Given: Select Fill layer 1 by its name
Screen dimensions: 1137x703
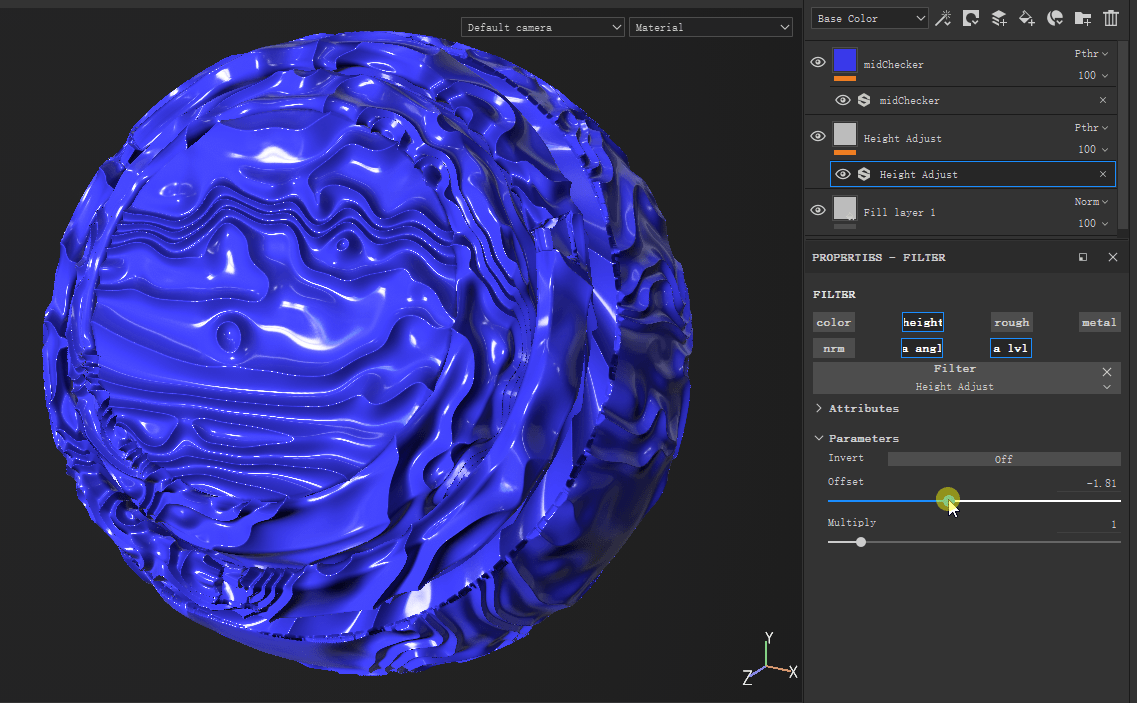Looking at the screenshot, I should coord(899,213).
